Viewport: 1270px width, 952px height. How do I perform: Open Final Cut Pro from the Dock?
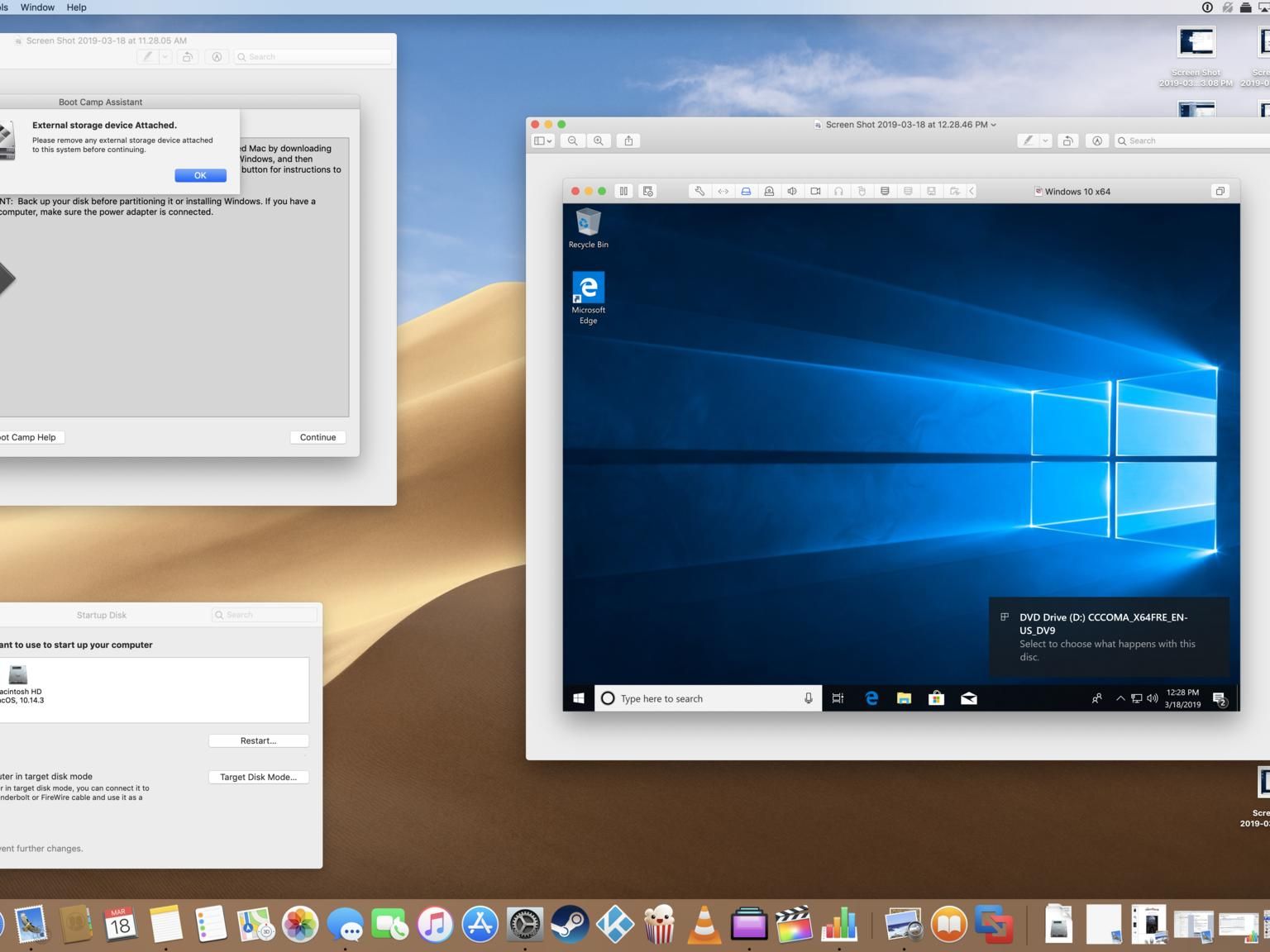(793, 924)
